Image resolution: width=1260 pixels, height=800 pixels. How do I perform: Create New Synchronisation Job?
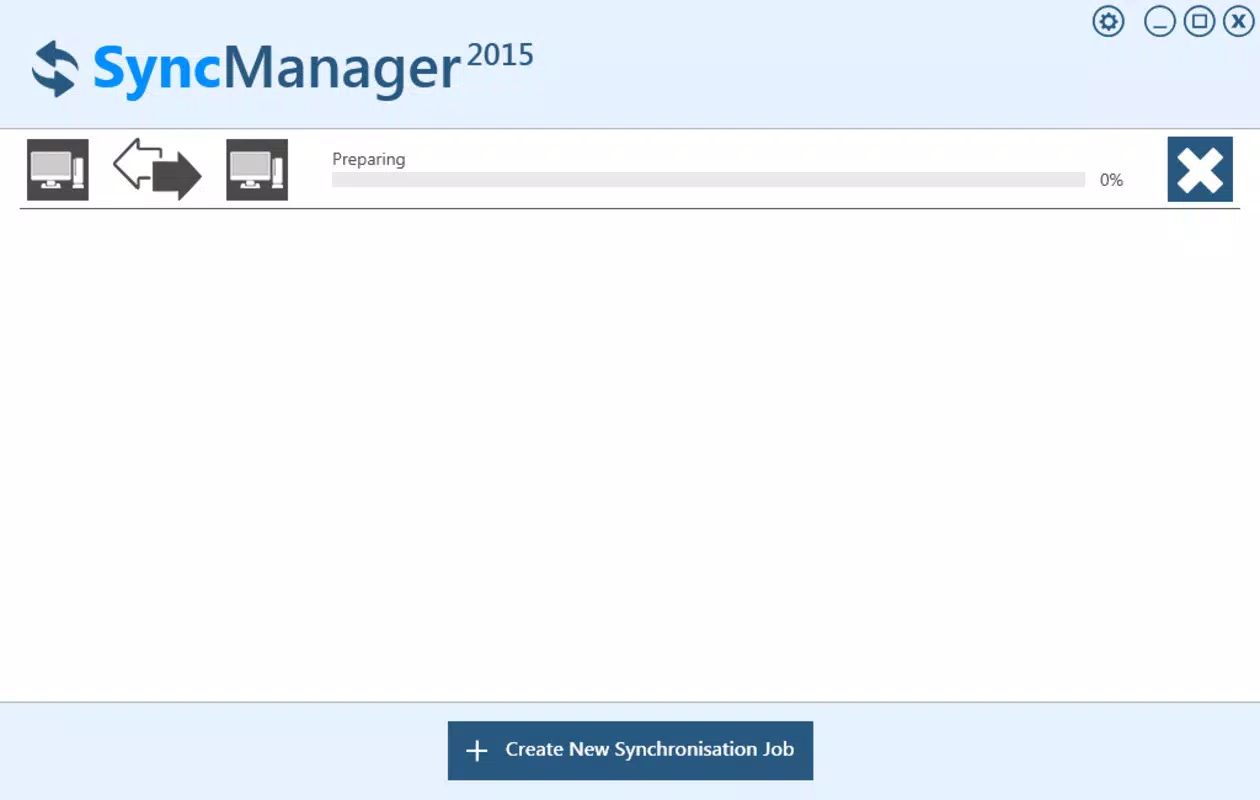tap(630, 750)
